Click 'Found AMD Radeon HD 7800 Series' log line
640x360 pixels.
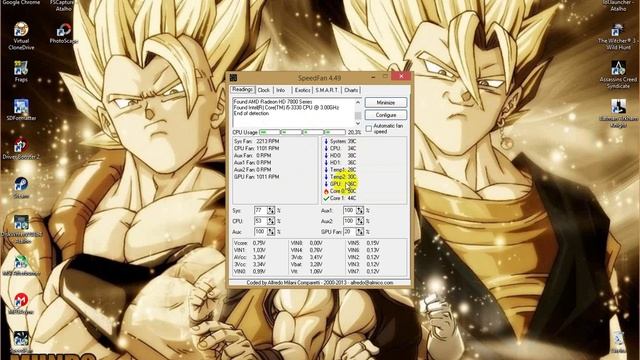point(273,102)
